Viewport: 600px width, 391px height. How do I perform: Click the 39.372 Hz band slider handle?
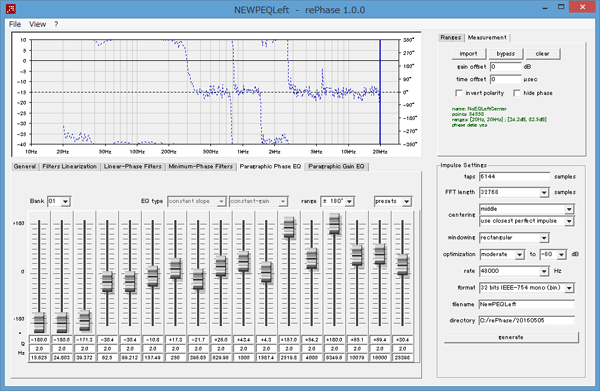[85, 320]
